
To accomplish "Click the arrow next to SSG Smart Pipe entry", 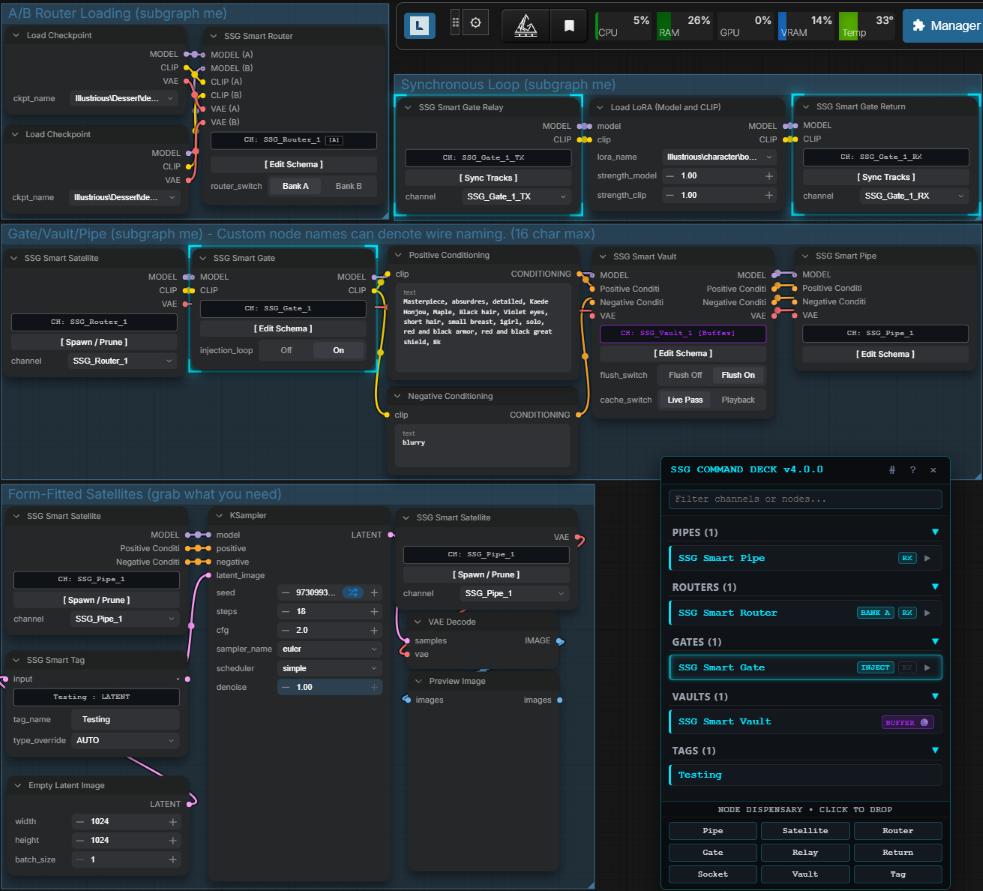I will coord(927,558).
